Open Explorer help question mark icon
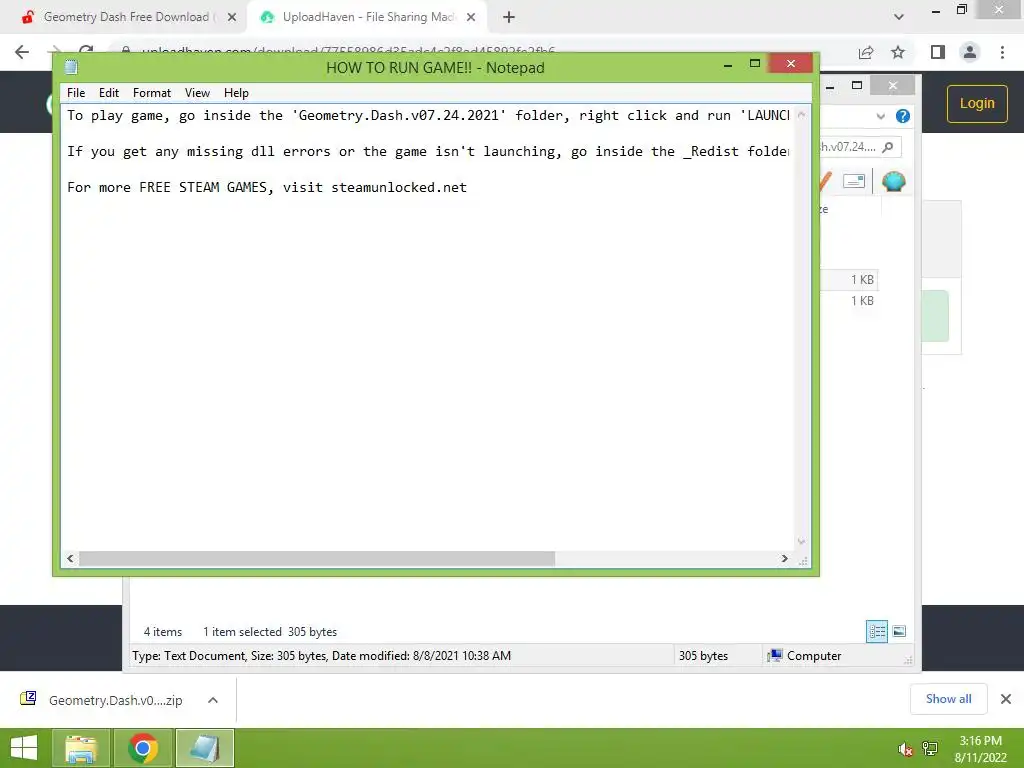Screen dimensions: 1024x768 (903, 116)
